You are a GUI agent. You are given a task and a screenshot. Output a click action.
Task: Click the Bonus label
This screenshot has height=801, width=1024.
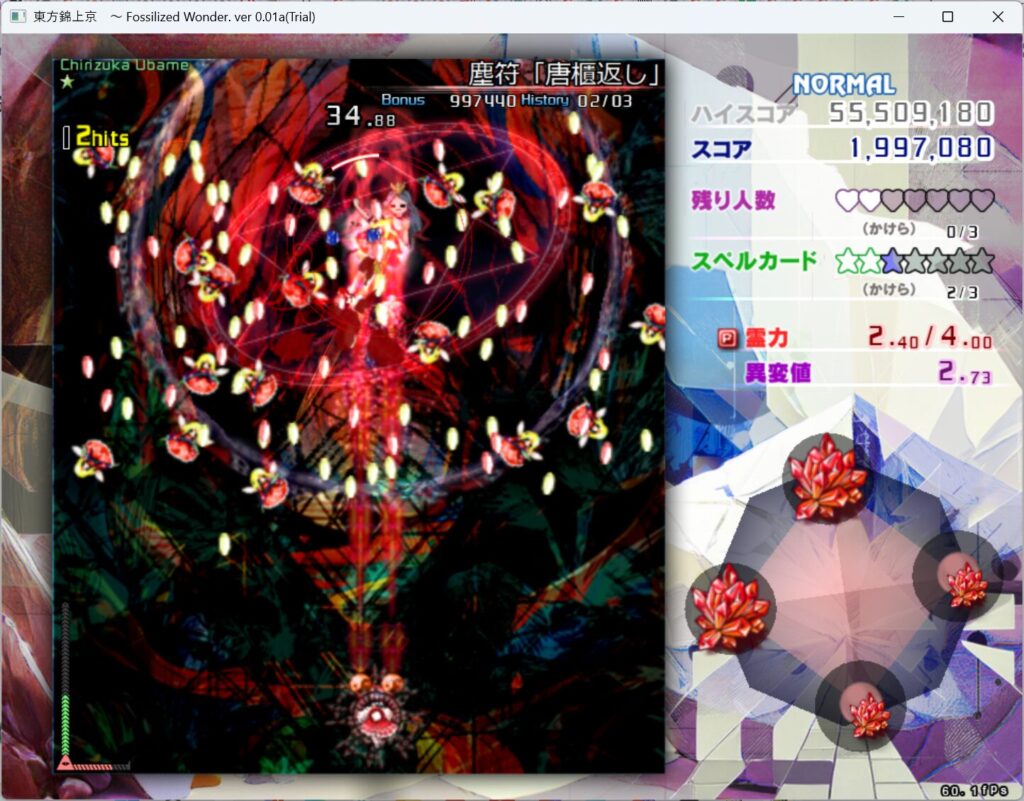tap(403, 100)
